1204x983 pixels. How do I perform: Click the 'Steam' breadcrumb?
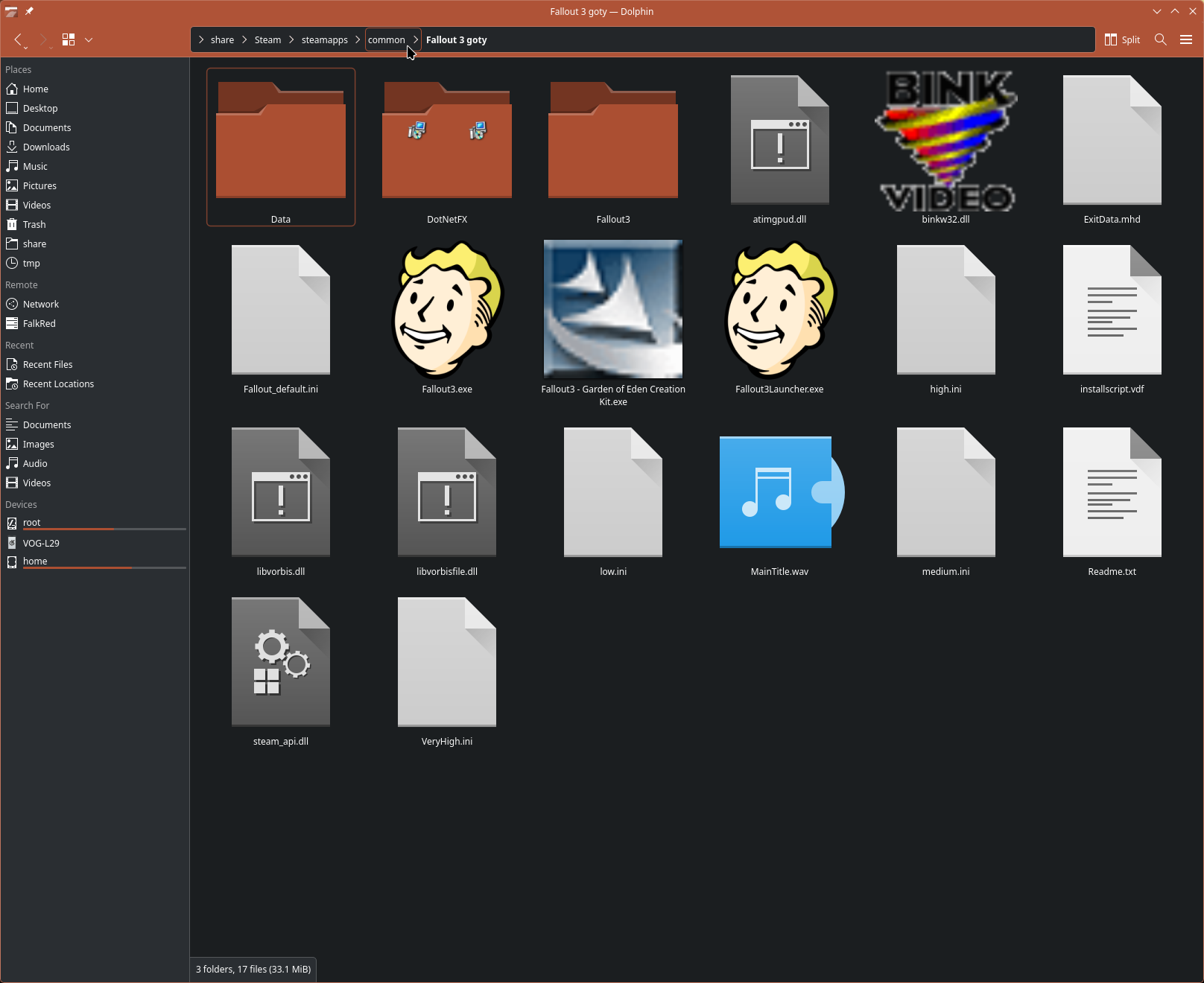point(267,40)
